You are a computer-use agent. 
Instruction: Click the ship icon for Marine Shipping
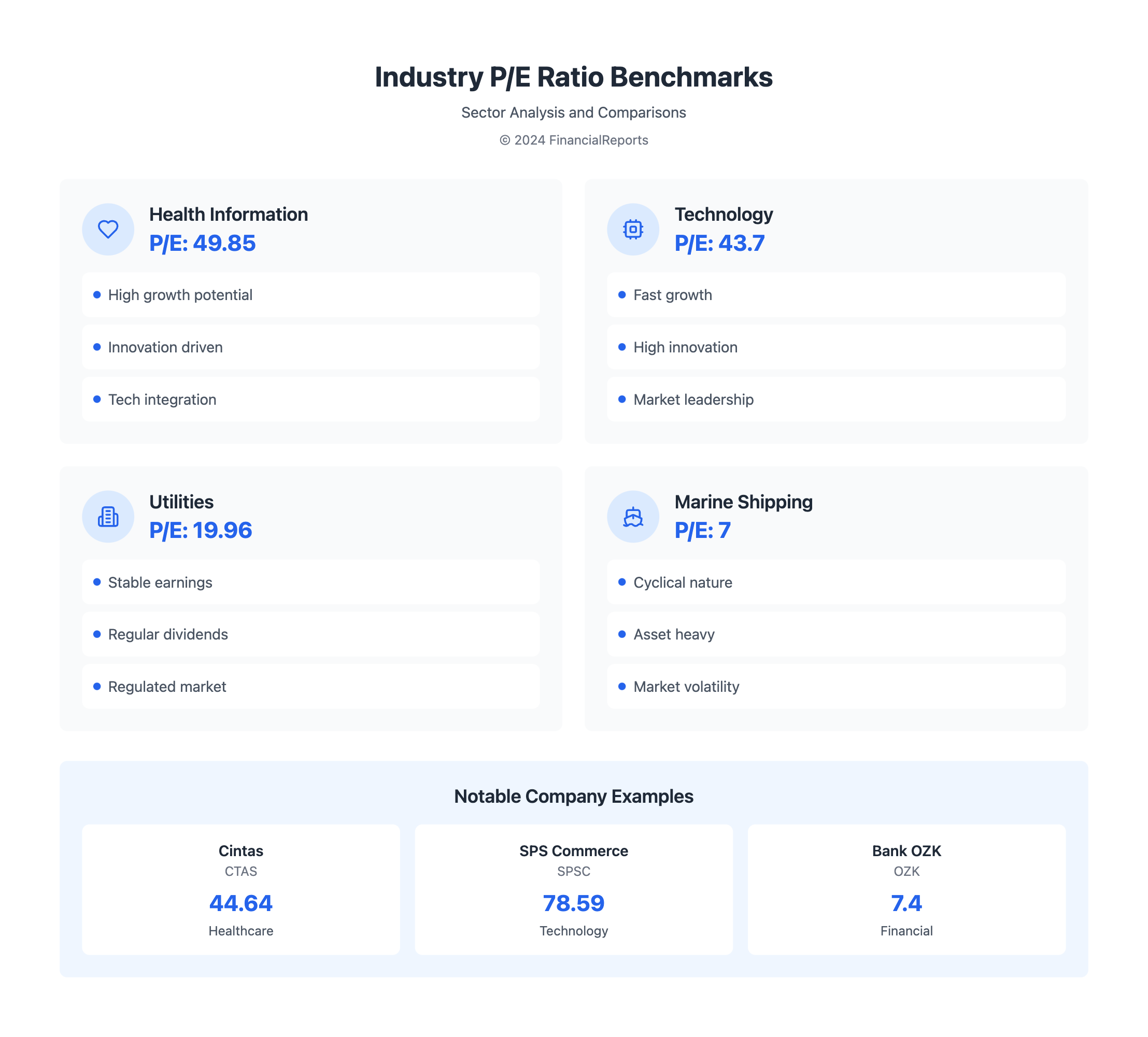click(633, 517)
